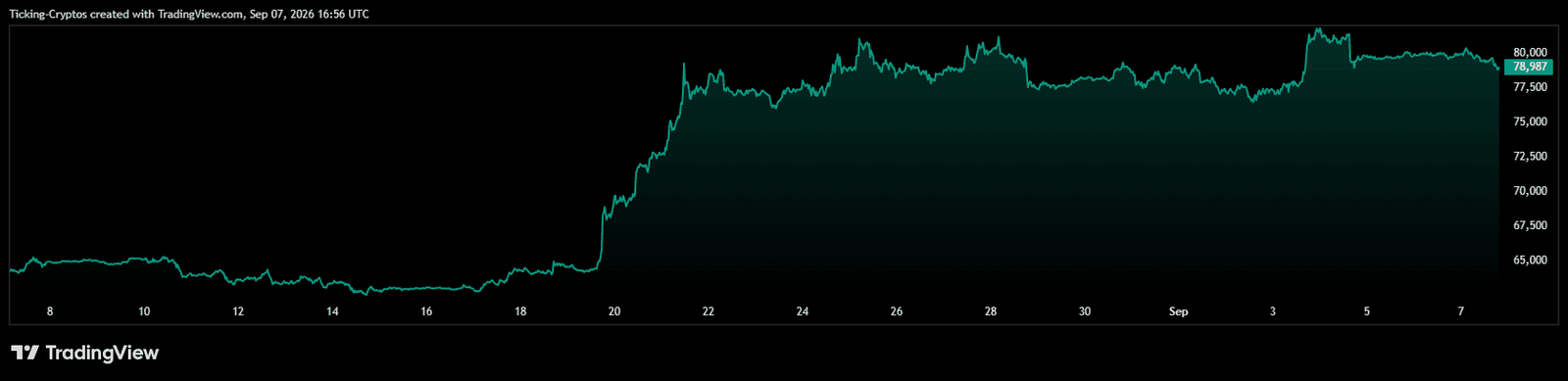Click date label 7 on time axis
The width and height of the screenshot is (1568, 381).
[1461, 311]
